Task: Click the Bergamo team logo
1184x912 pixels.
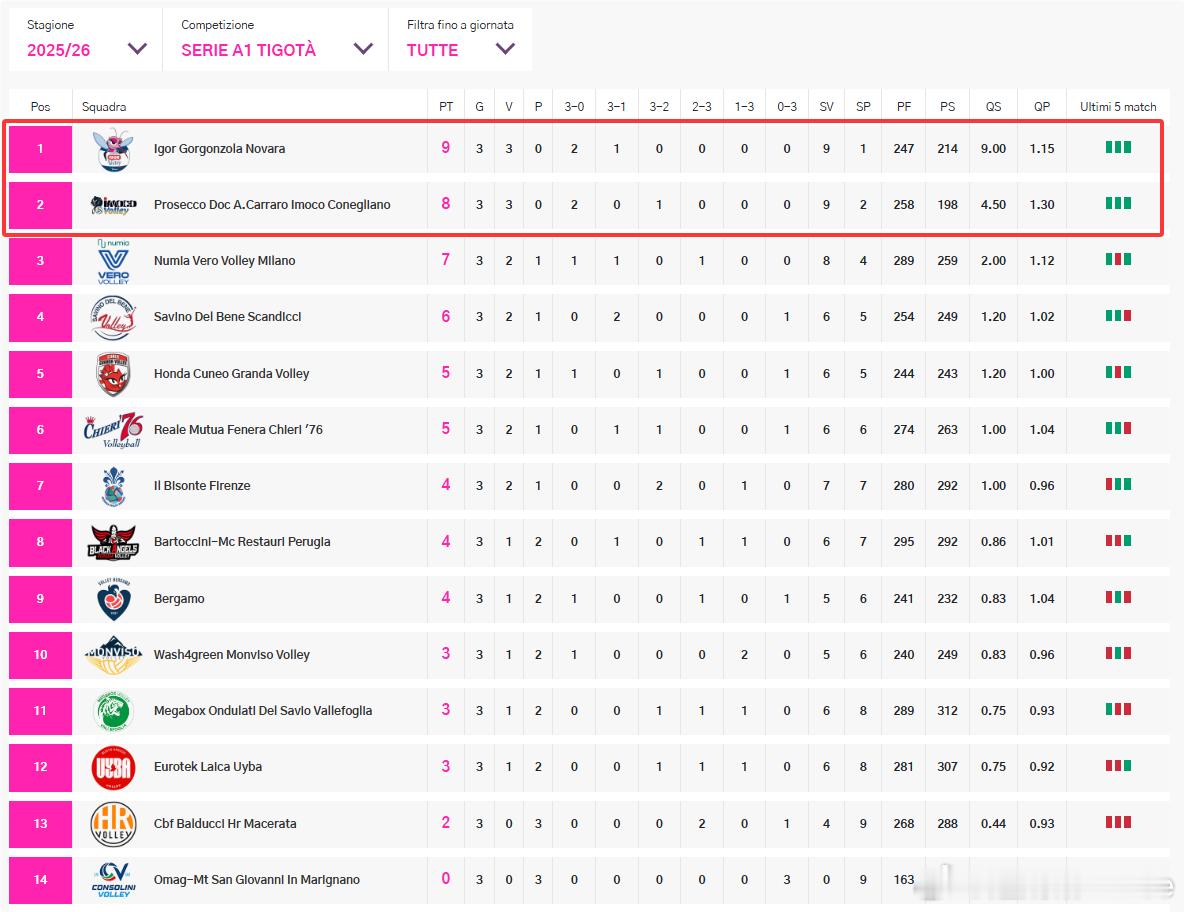Action: [x=113, y=599]
